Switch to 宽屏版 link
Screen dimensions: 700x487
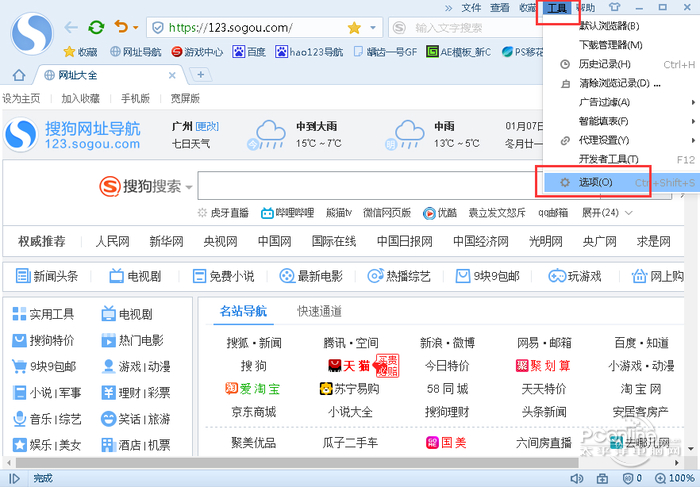(x=185, y=98)
